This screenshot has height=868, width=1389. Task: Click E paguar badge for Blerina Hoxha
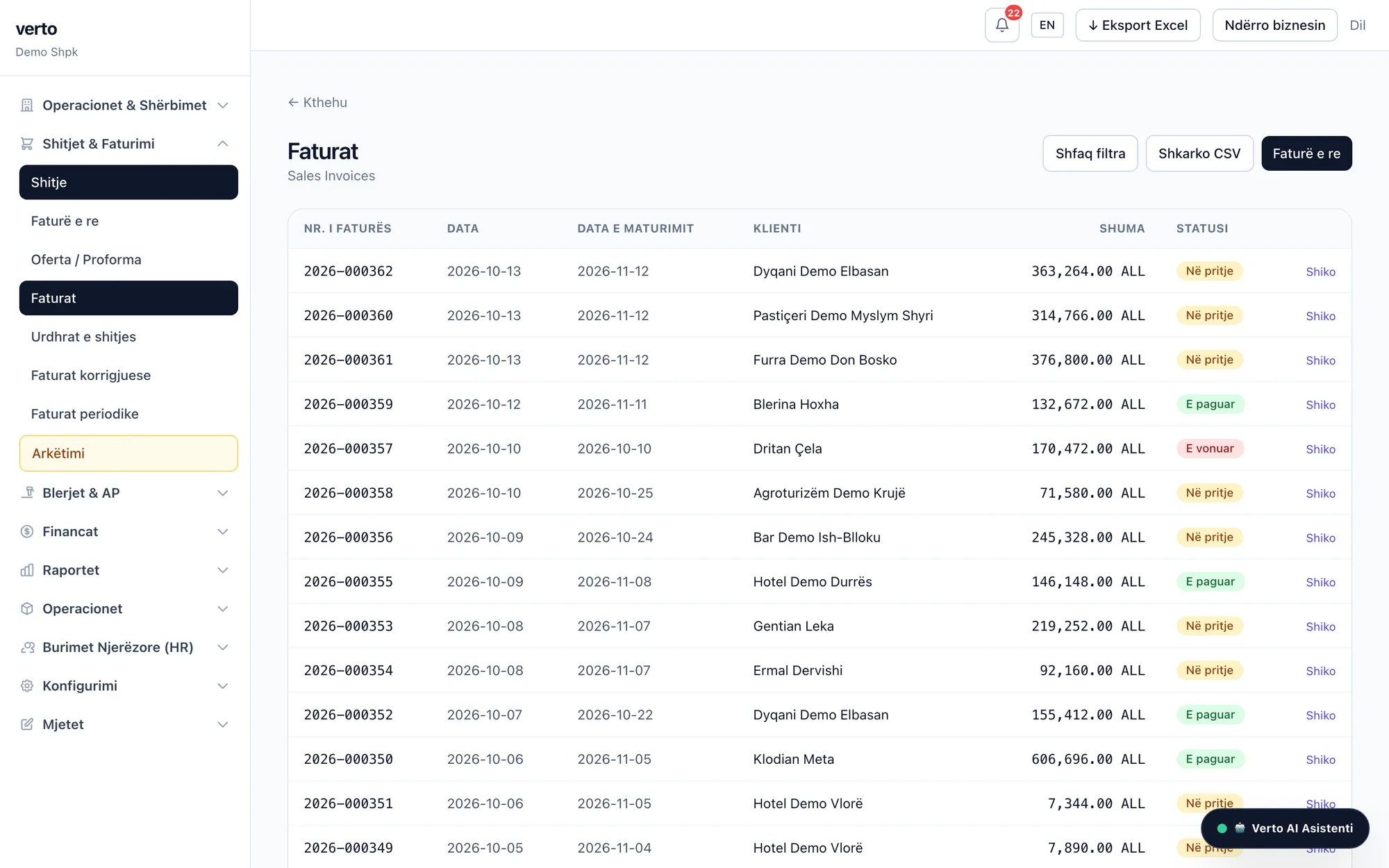tap(1211, 404)
